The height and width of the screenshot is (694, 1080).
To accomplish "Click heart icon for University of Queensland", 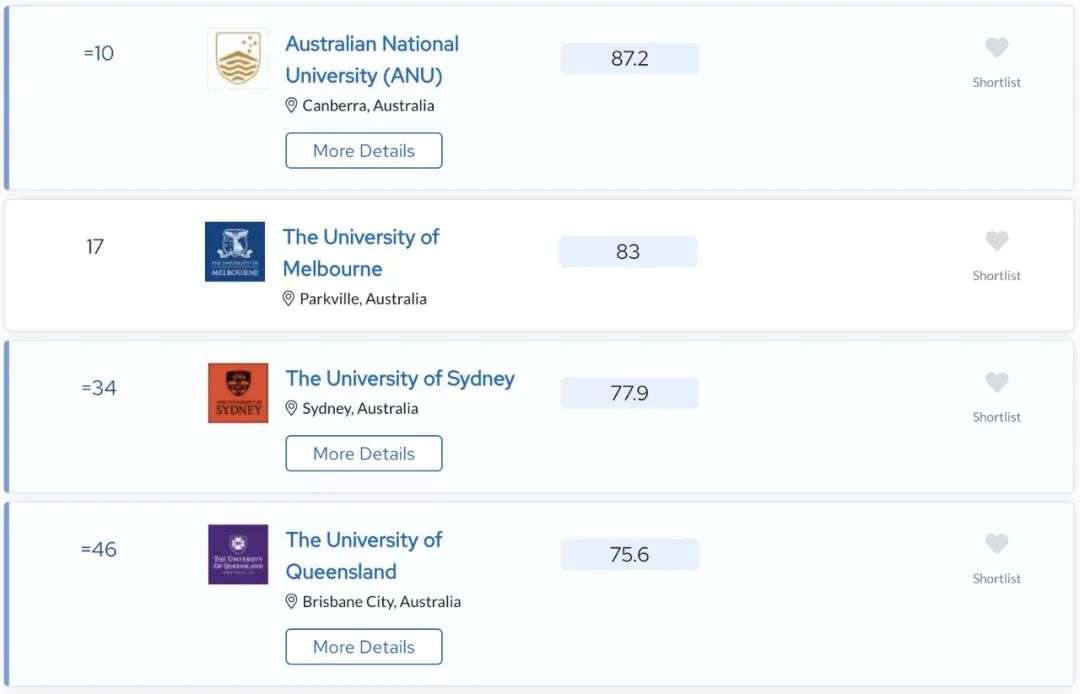I will point(996,544).
